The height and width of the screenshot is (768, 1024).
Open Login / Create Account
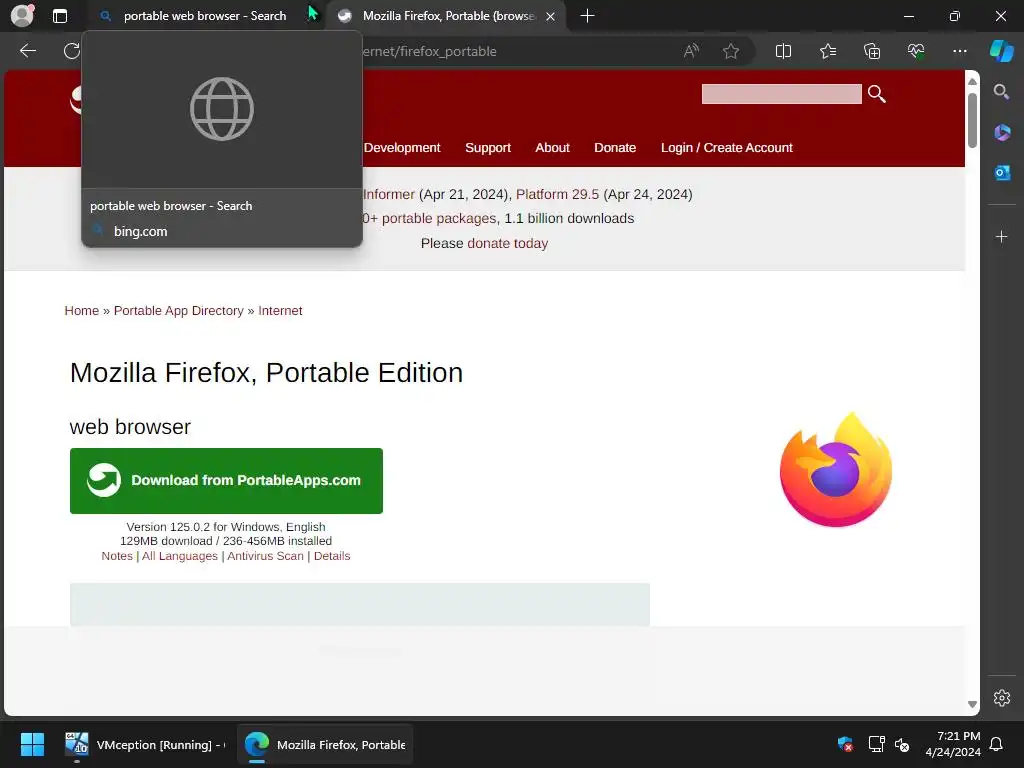pyautogui.click(x=726, y=148)
